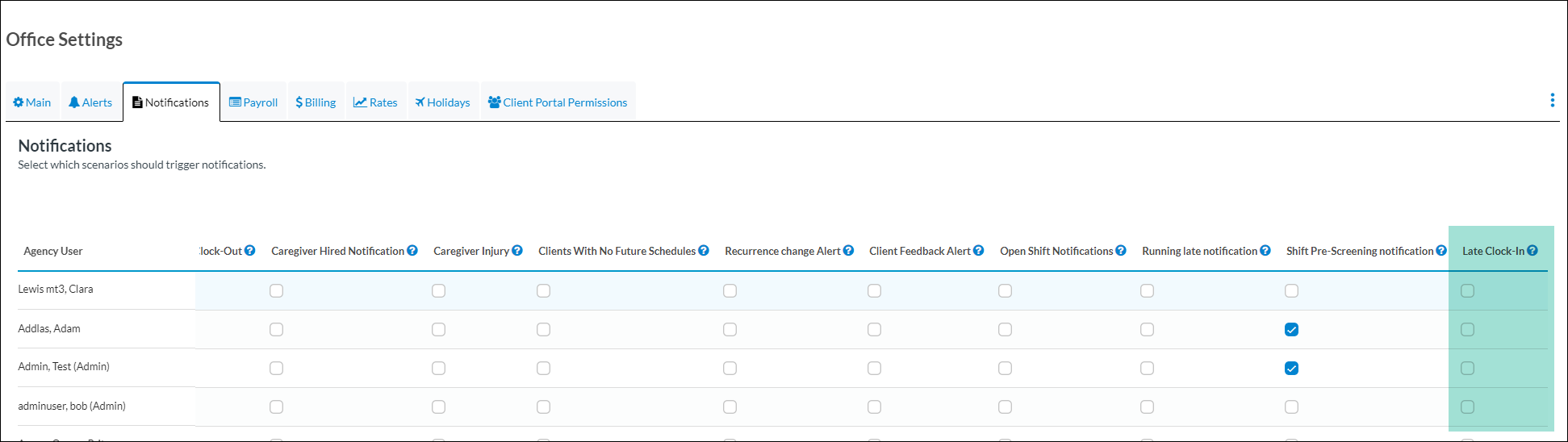Image resolution: width=1568 pixels, height=442 pixels.
Task: Click Shift Pre-Screening notification help icon
Action: click(x=1441, y=251)
